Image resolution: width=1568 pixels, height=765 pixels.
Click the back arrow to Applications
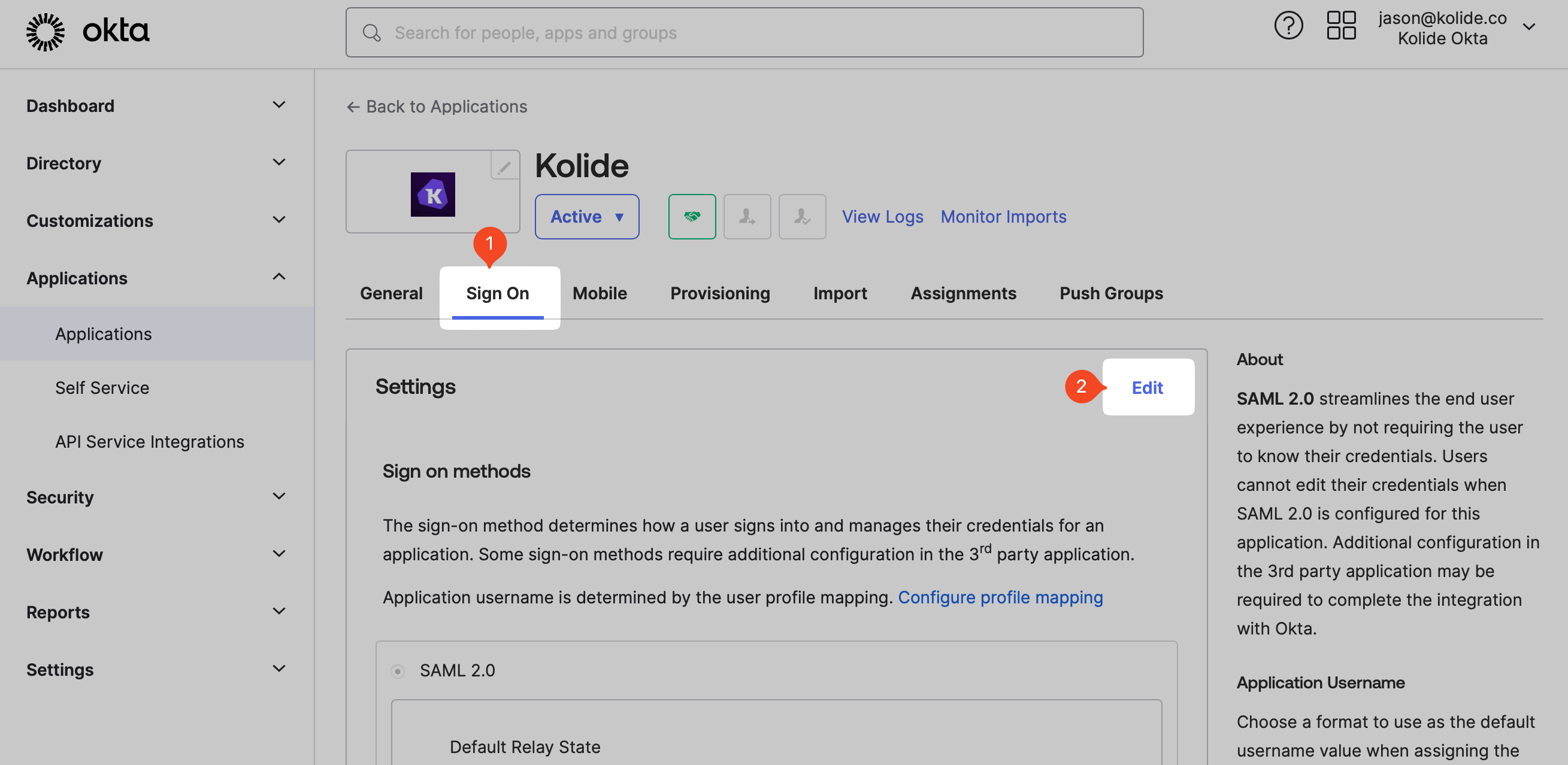tap(353, 107)
